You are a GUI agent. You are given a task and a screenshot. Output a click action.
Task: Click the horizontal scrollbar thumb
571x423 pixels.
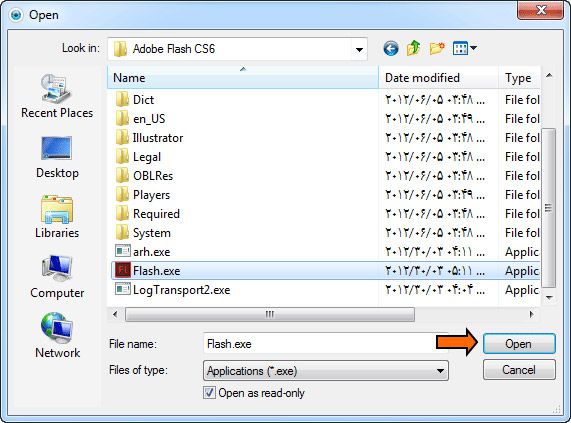(x=269, y=314)
